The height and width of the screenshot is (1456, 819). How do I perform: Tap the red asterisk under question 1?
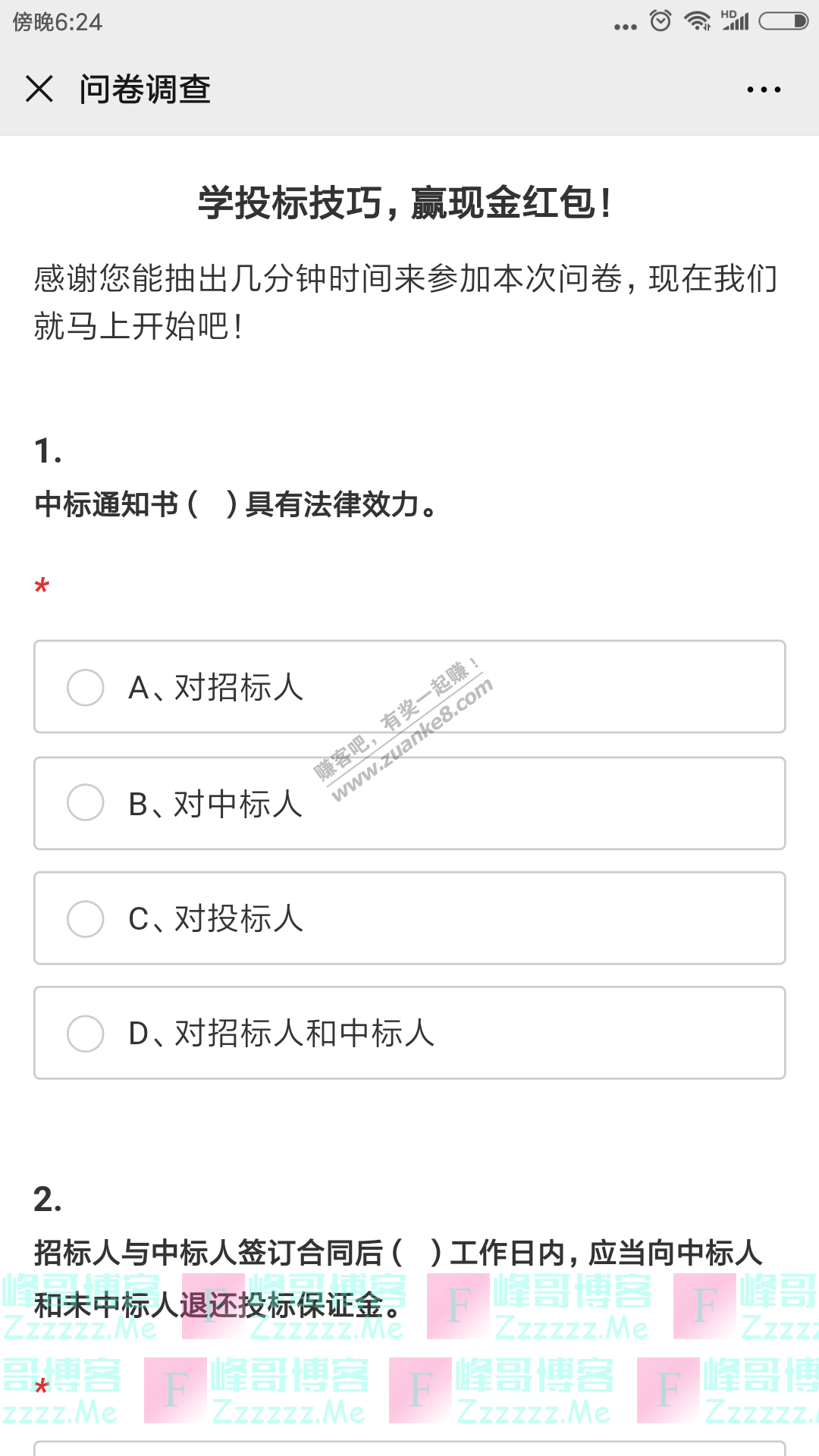[x=42, y=585]
